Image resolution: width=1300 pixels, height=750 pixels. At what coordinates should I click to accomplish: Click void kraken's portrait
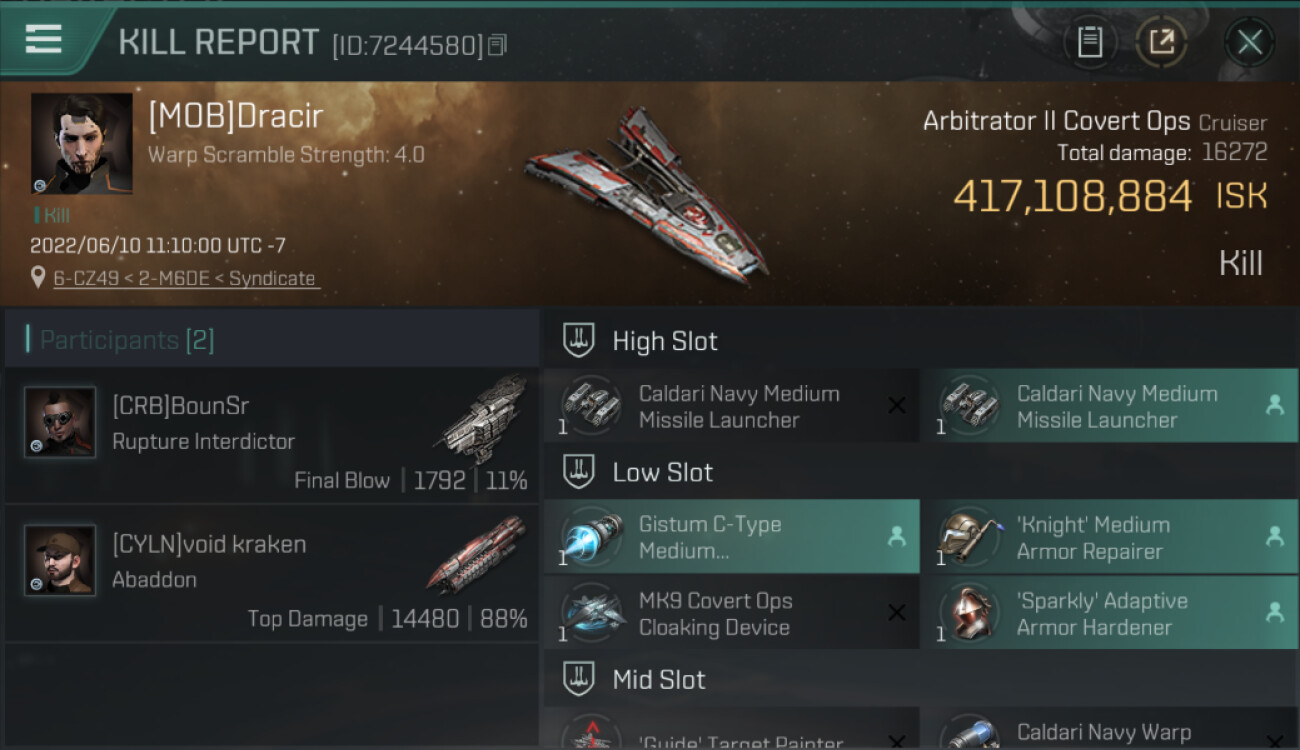(x=60, y=561)
